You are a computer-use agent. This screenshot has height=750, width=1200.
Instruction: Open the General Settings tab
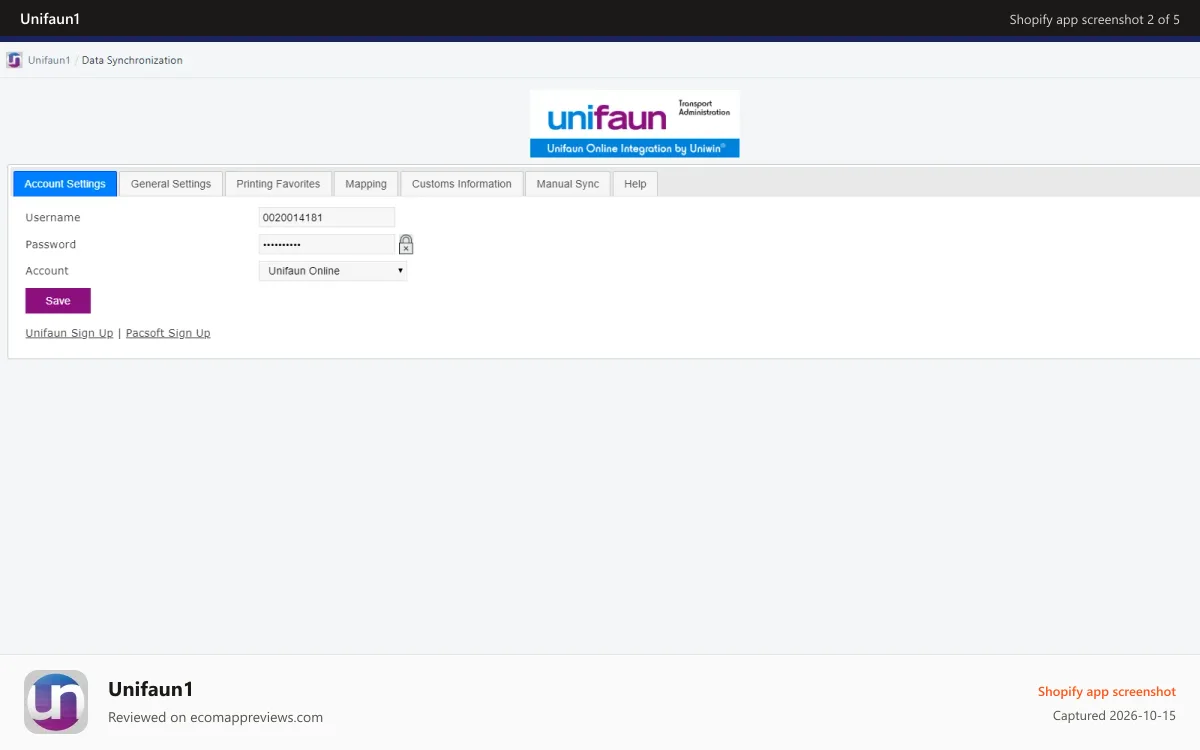point(171,184)
